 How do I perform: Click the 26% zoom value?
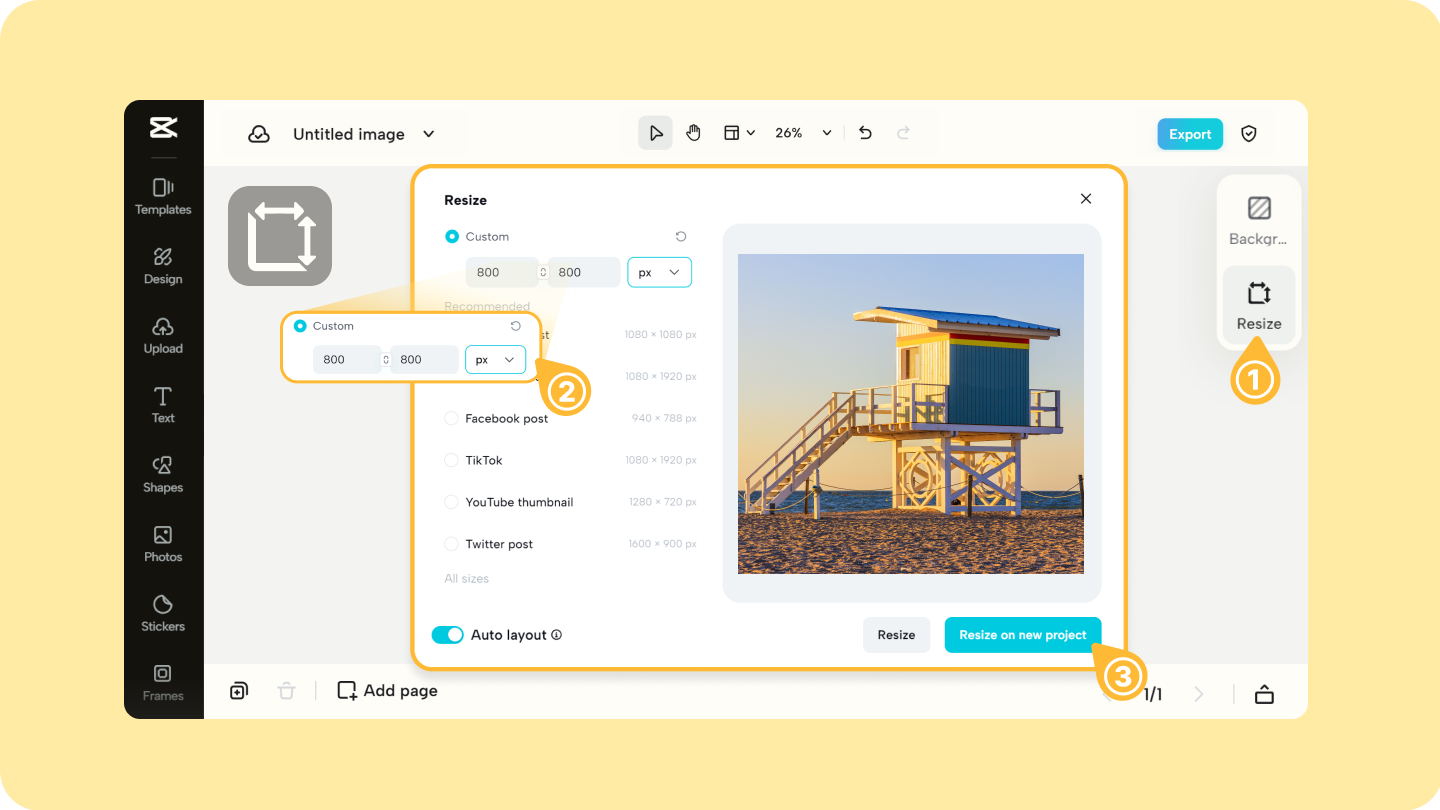789,133
